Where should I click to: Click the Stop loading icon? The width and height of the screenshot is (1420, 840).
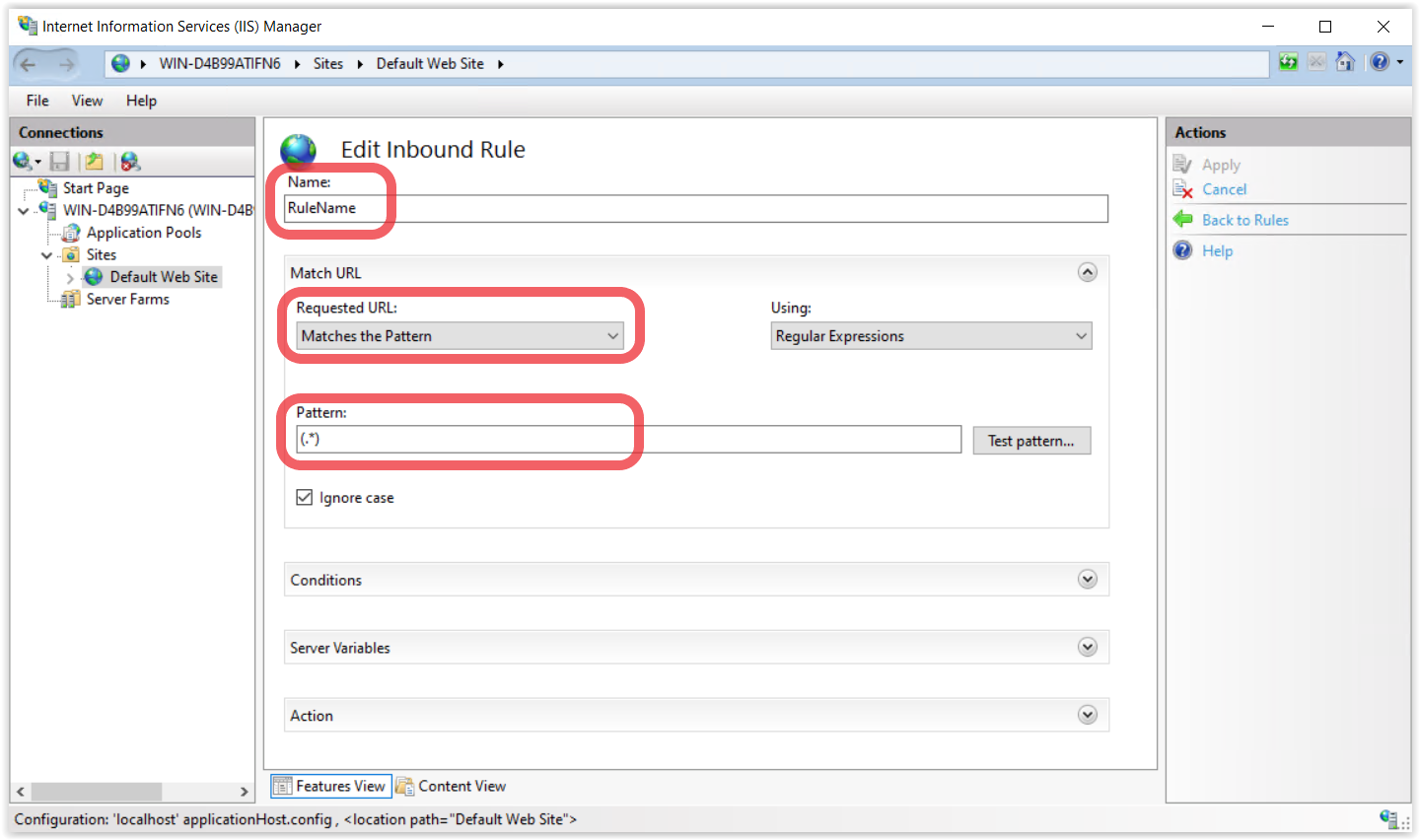point(1316,62)
